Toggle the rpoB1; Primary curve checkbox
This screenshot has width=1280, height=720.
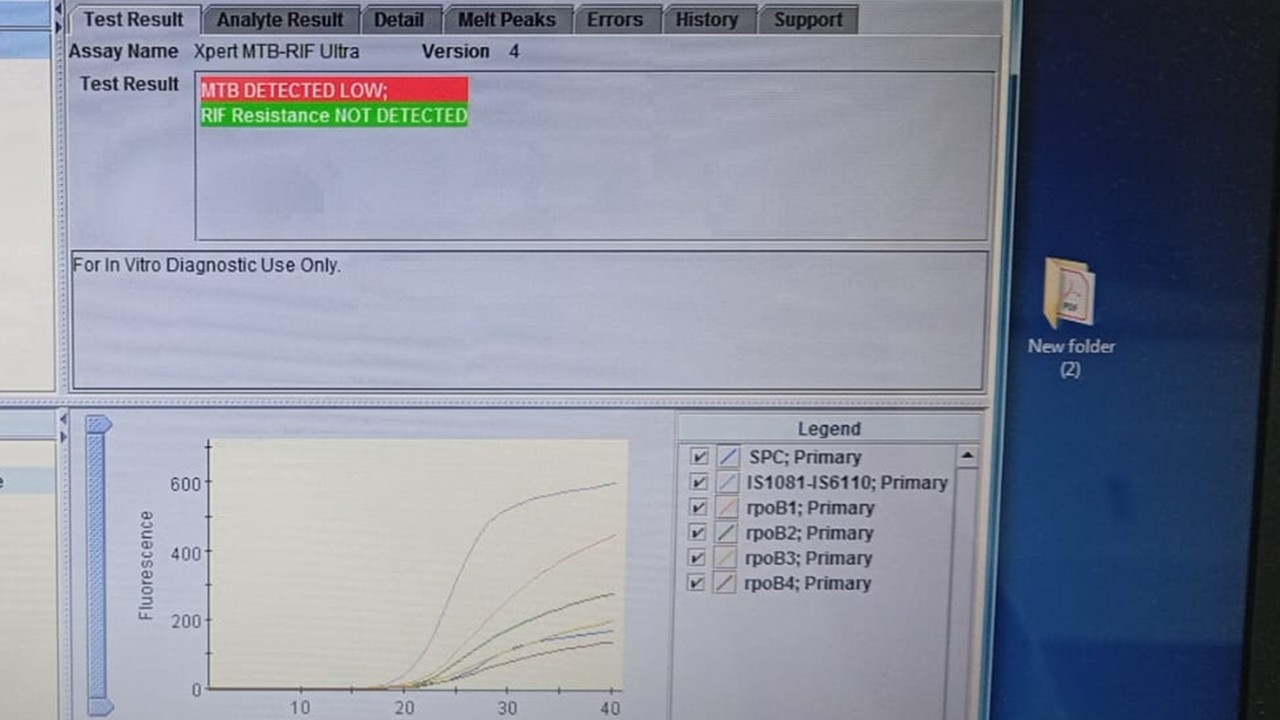tap(698, 507)
